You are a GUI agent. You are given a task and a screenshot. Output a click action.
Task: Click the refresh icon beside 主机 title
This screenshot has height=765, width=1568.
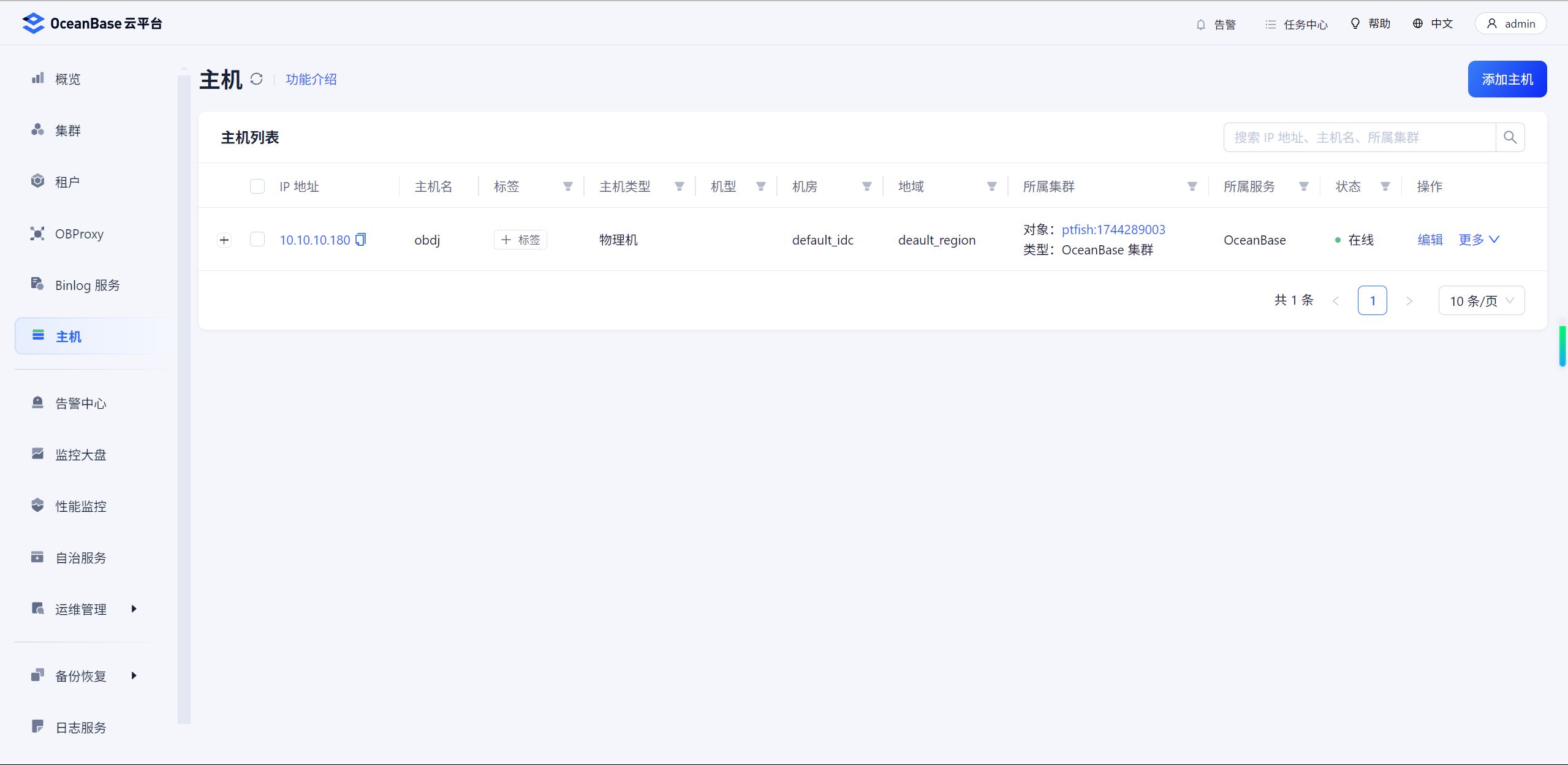257,79
